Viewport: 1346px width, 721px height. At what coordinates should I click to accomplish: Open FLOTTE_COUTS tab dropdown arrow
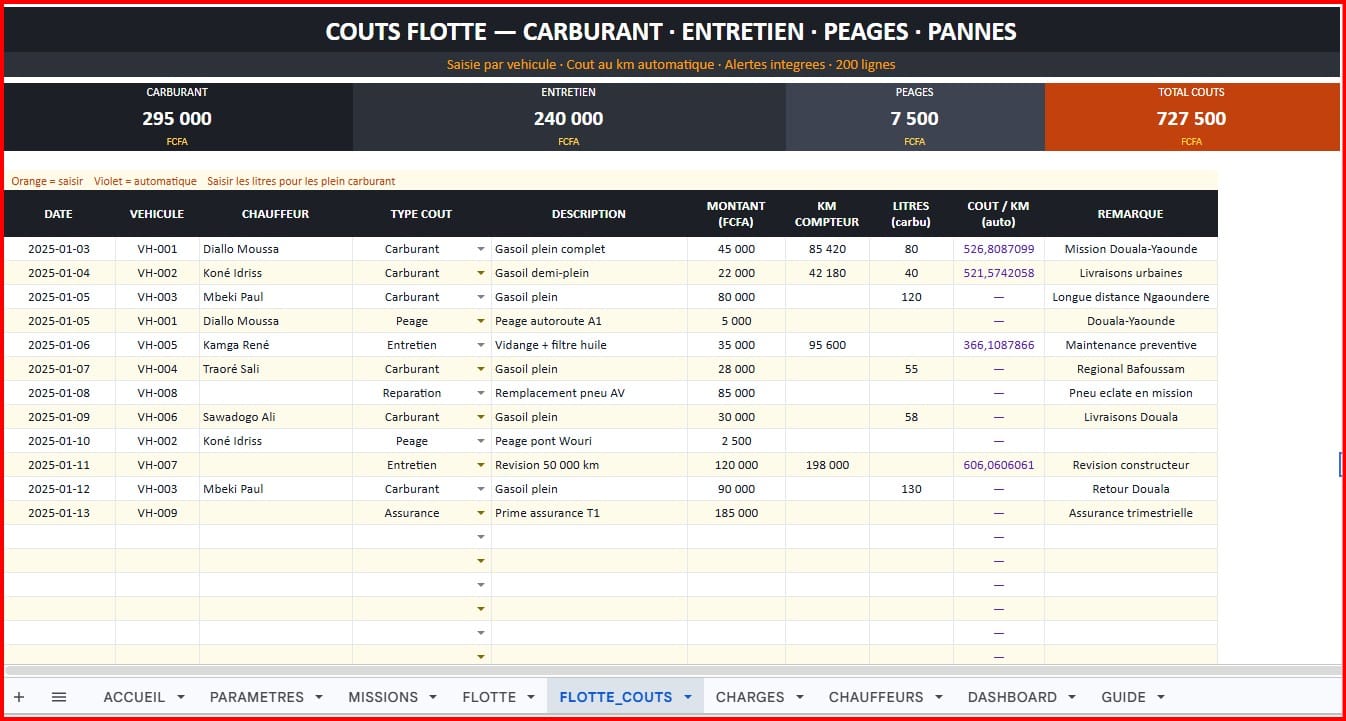[688, 697]
